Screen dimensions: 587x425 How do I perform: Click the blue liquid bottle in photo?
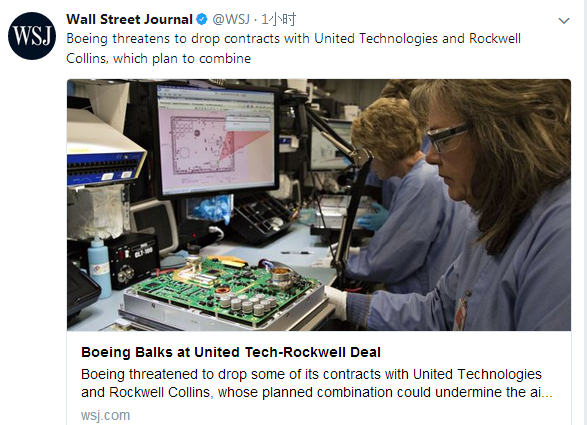click(x=99, y=267)
